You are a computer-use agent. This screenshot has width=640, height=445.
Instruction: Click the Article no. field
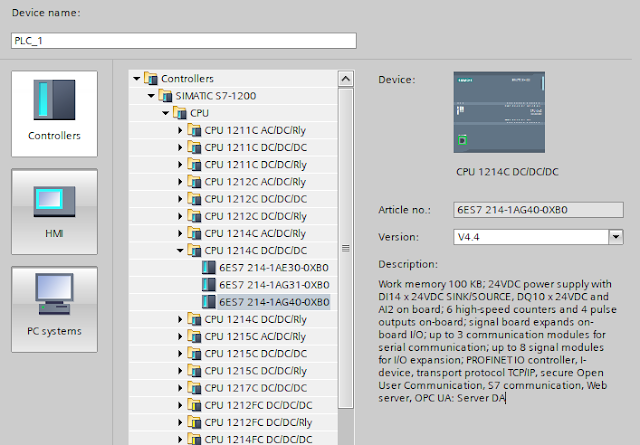point(538,210)
